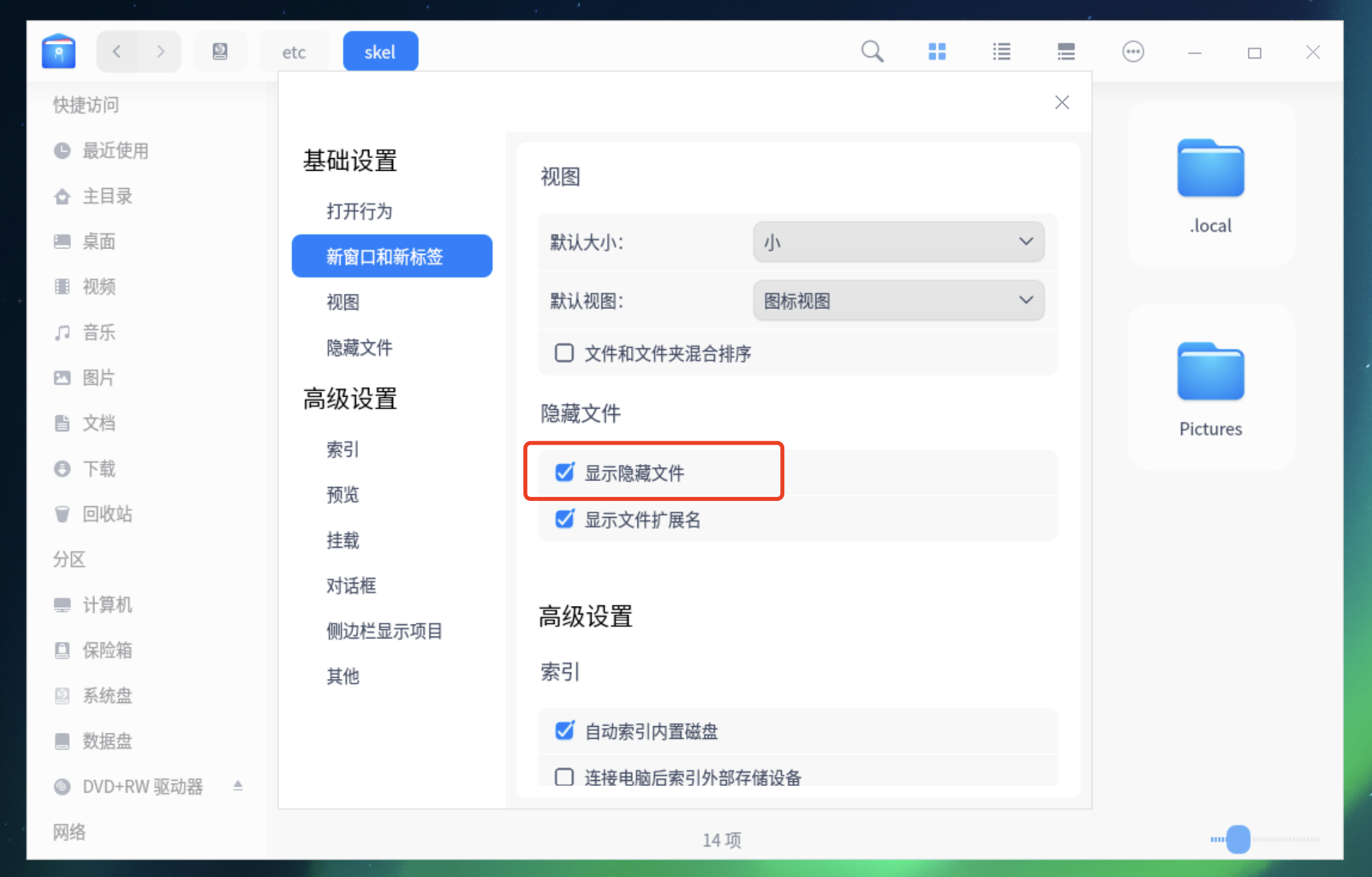Toggle 文件和文件夹混合排序 checkbox
This screenshot has height=877, width=1372.
564,353
